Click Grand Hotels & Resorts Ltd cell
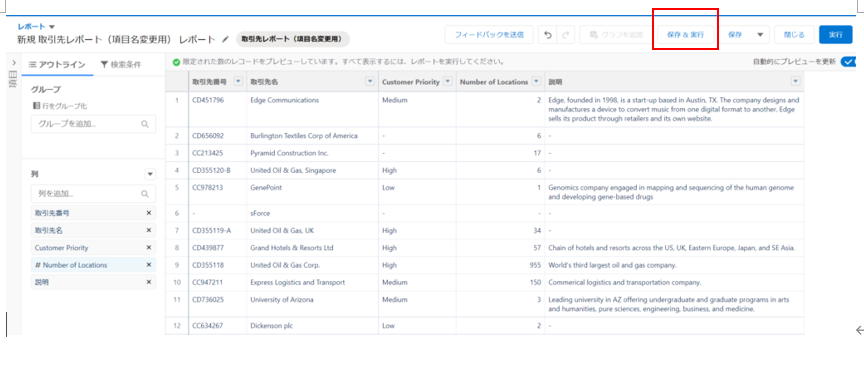864x370 pixels. pyautogui.click(x=312, y=248)
